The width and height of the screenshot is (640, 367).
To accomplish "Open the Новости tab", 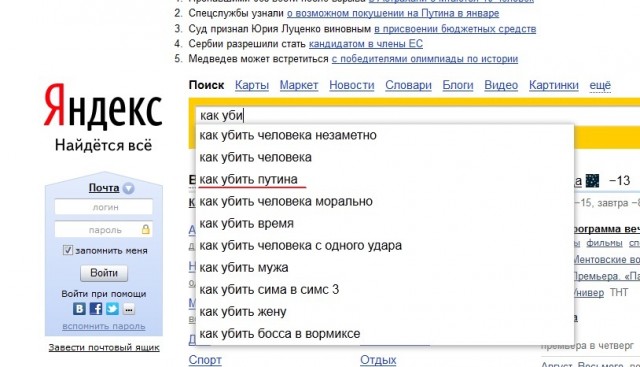I will (351, 85).
